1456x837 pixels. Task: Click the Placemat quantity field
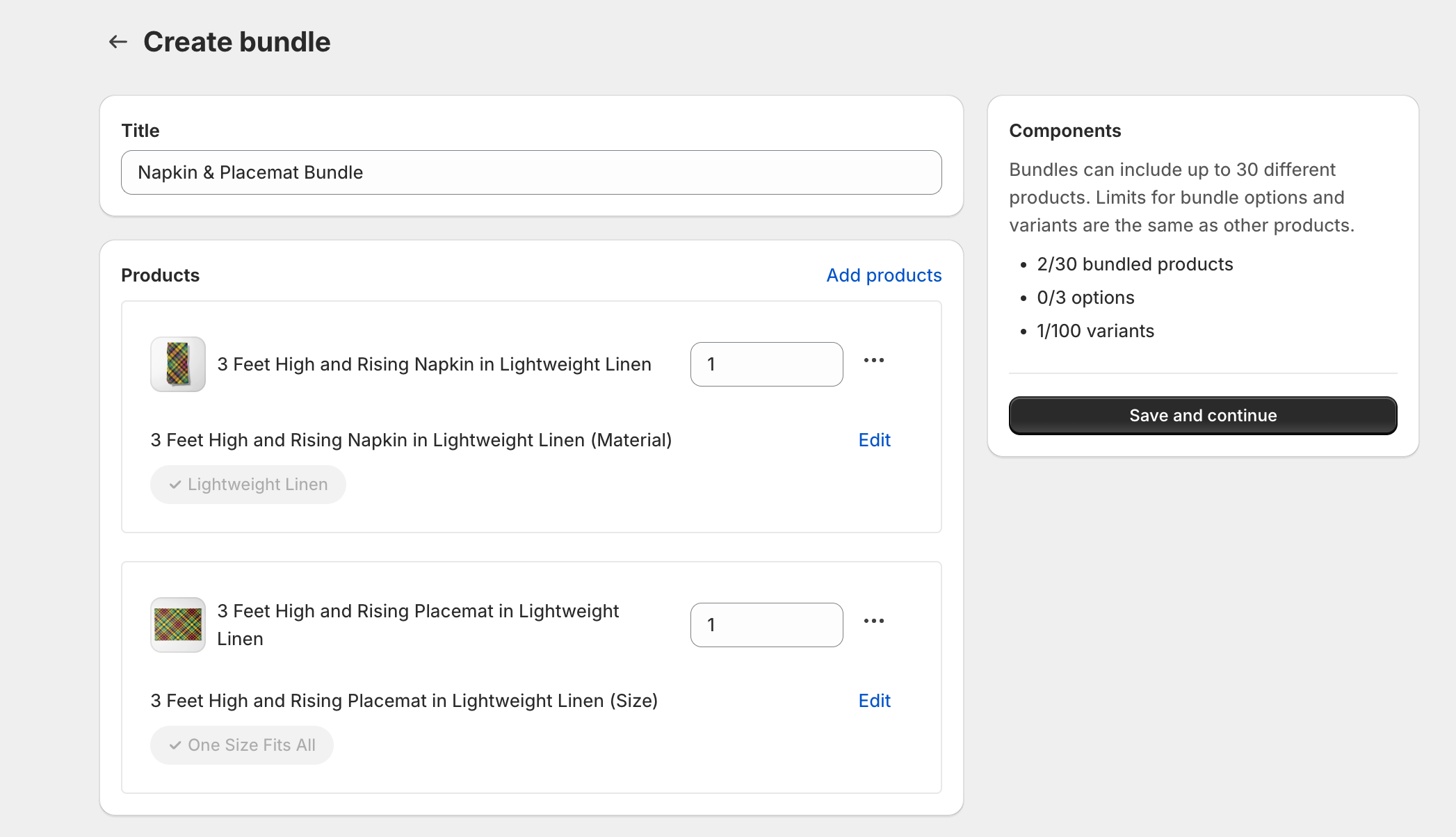(x=766, y=625)
